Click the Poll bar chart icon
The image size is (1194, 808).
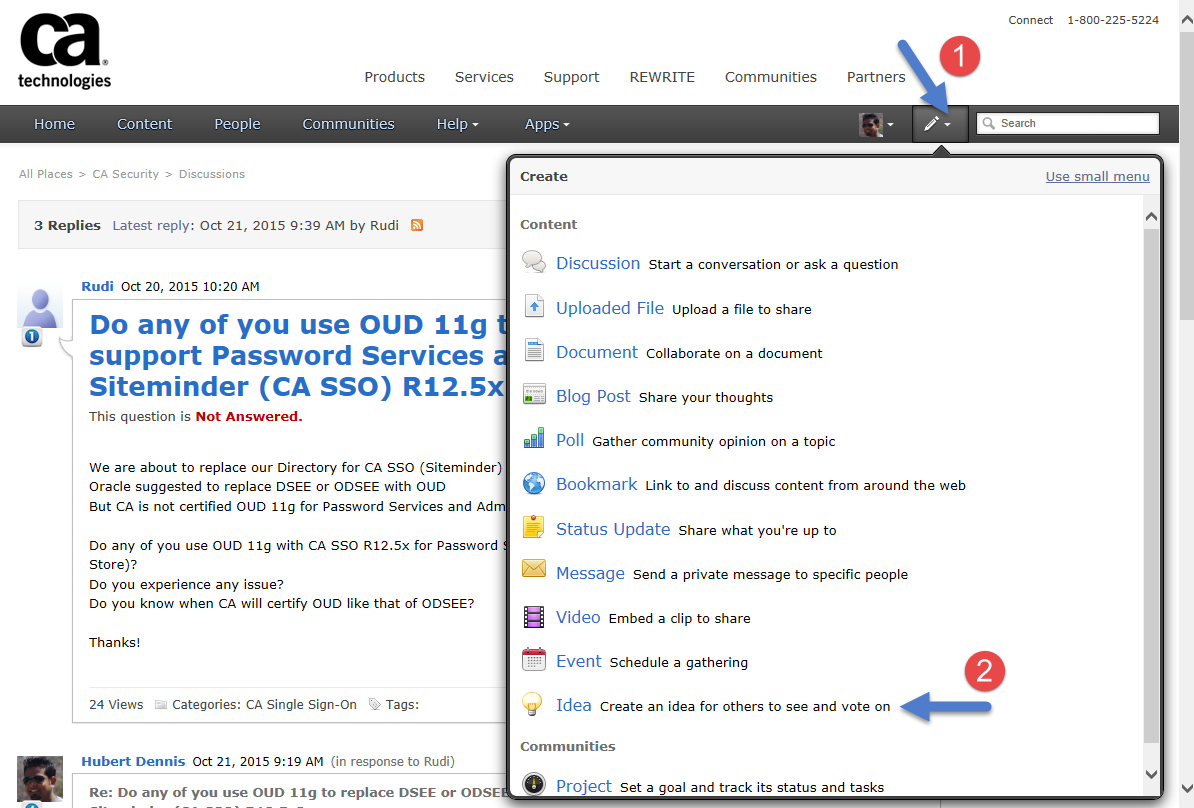(534, 439)
